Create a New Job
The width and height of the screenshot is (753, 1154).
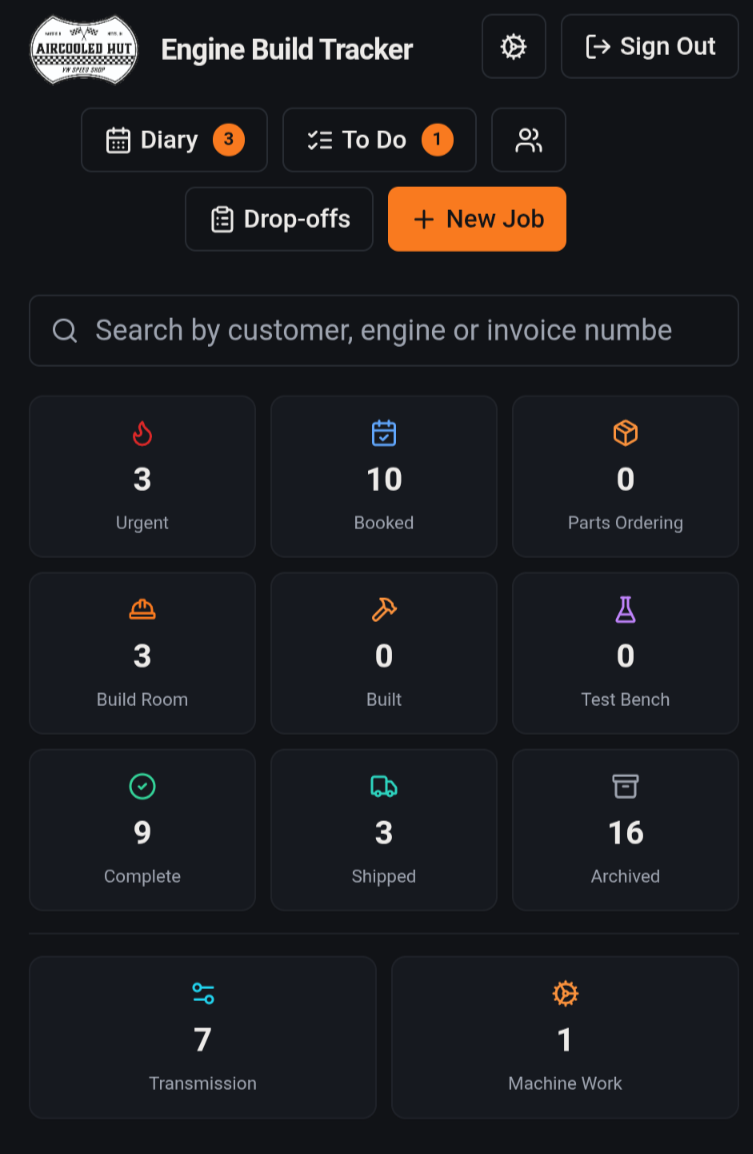[x=477, y=219]
